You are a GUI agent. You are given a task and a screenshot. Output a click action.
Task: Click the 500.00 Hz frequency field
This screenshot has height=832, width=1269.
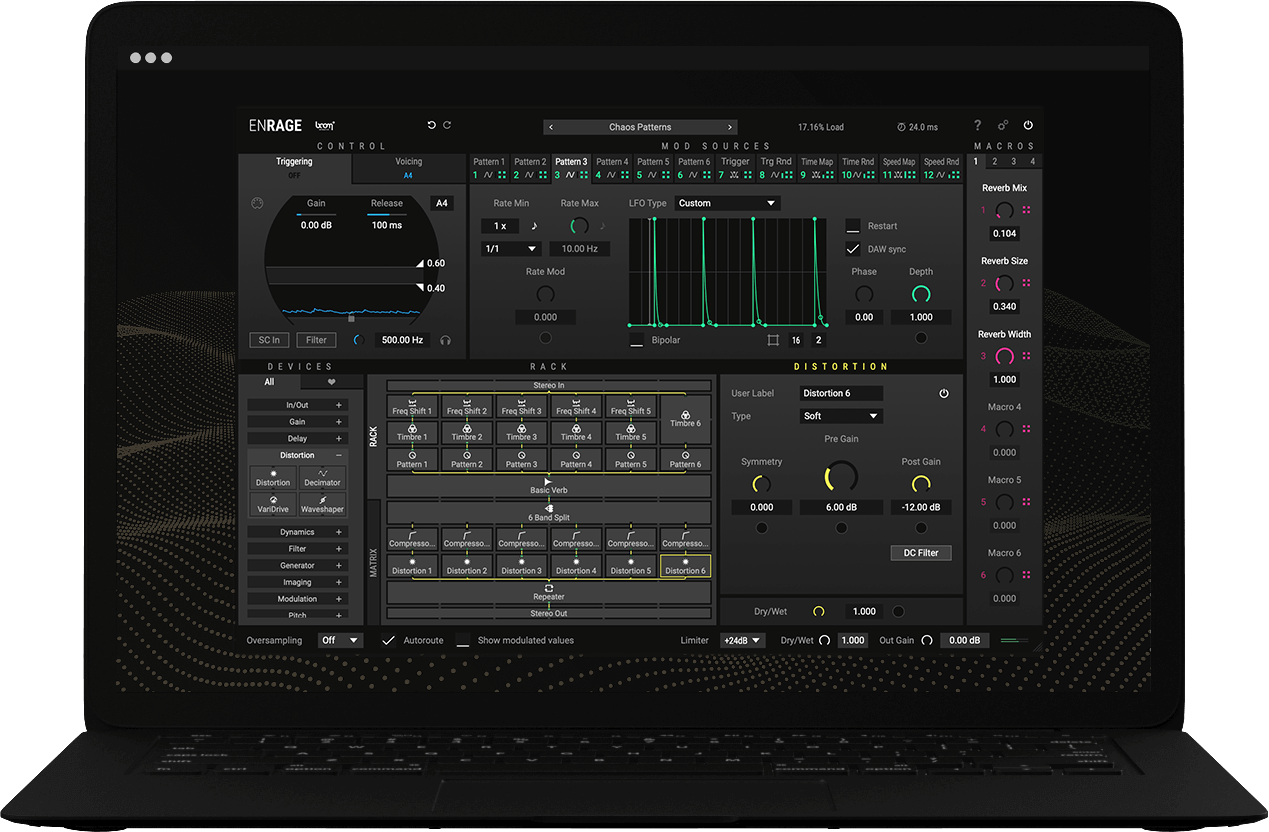click(403, 340)
